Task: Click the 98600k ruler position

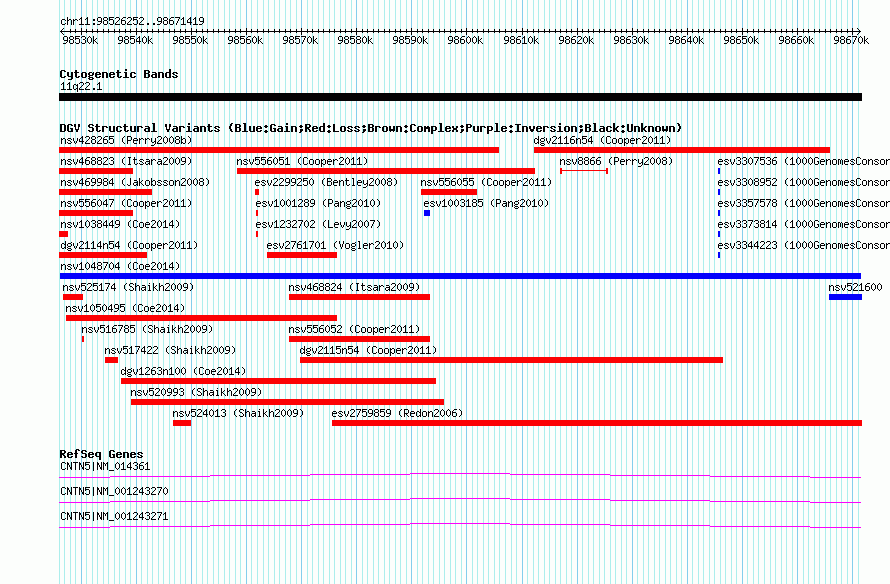Action: tap(465, 40)
